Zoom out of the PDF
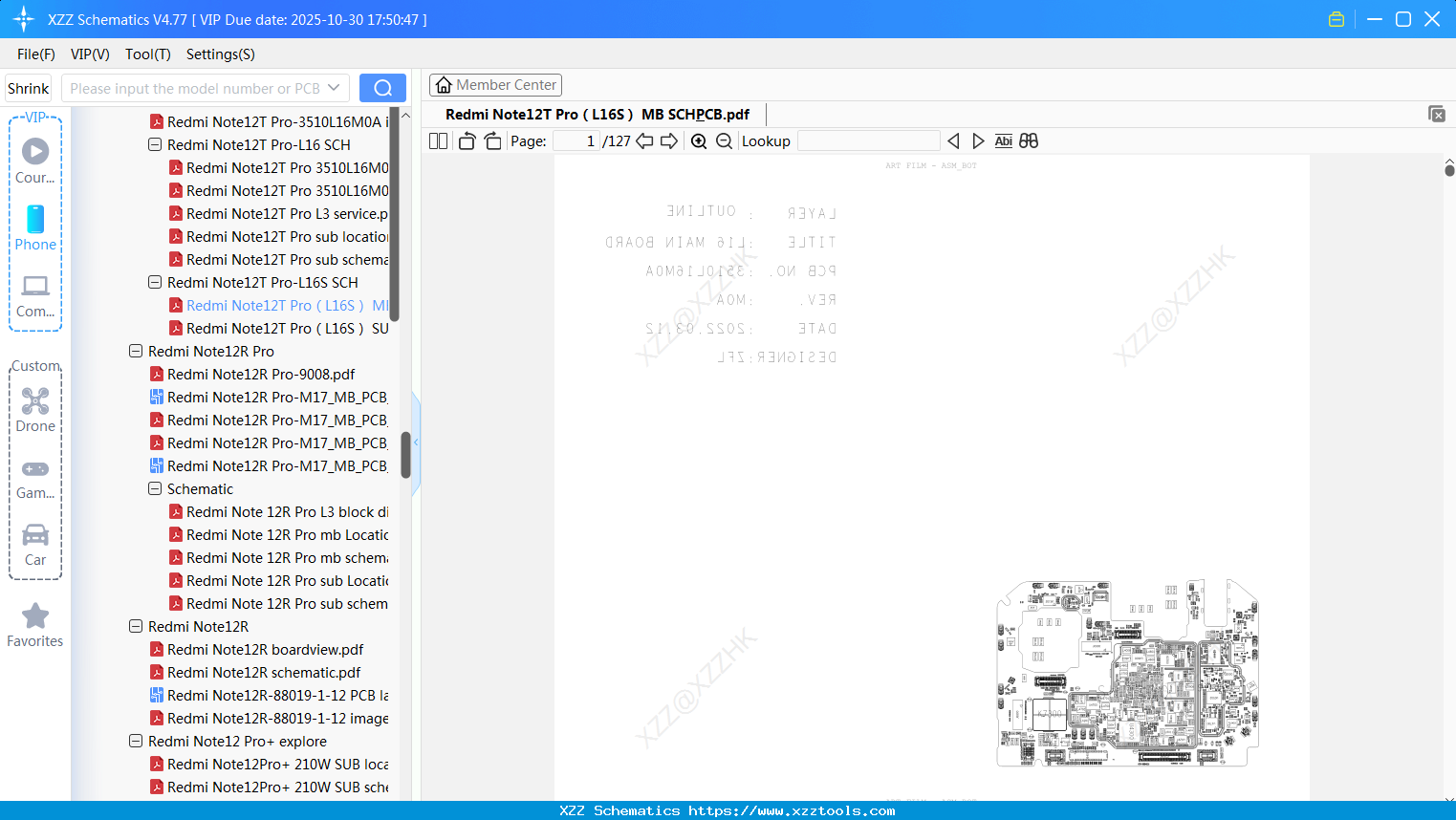 (x=724, y=140)
